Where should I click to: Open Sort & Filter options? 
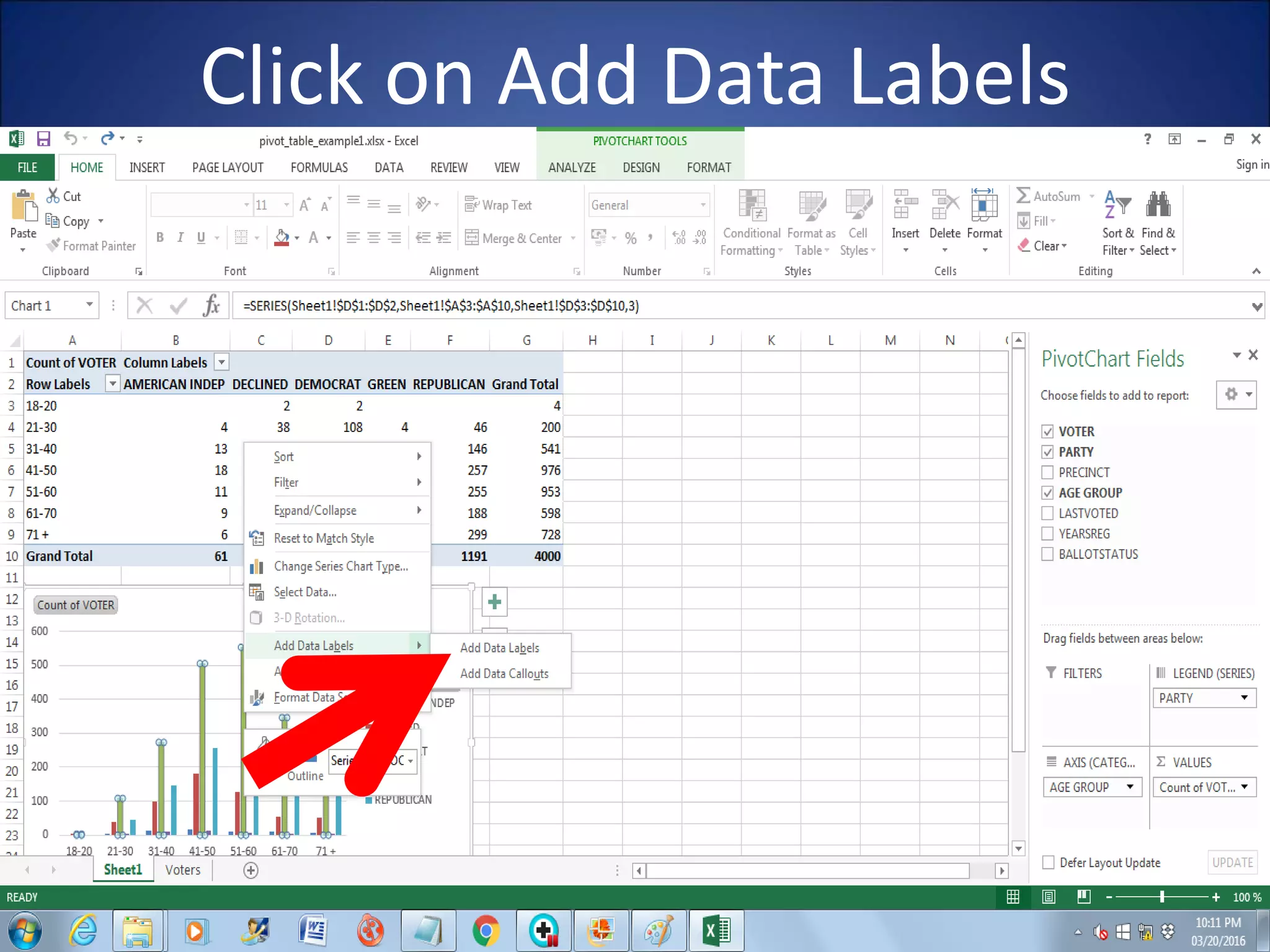click(x=1118, y=223)
